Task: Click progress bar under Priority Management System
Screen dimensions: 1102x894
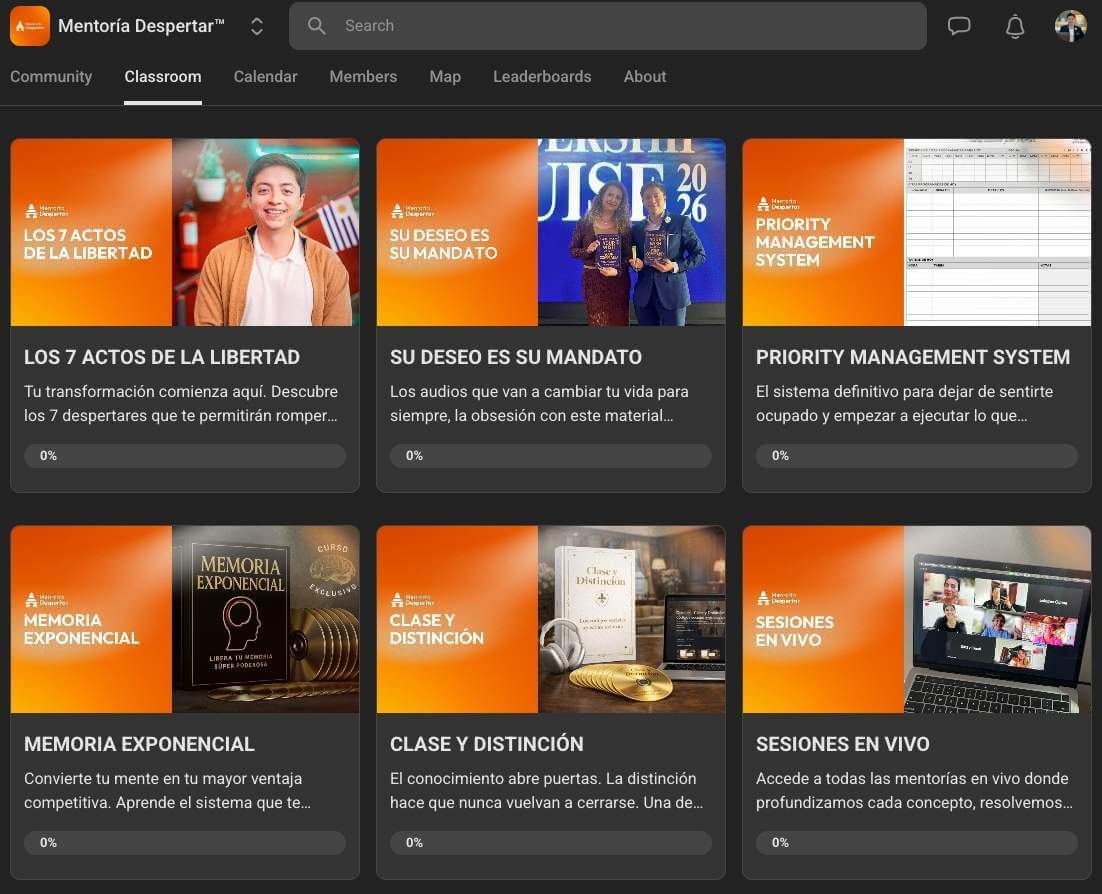Action: coord(916,455)
